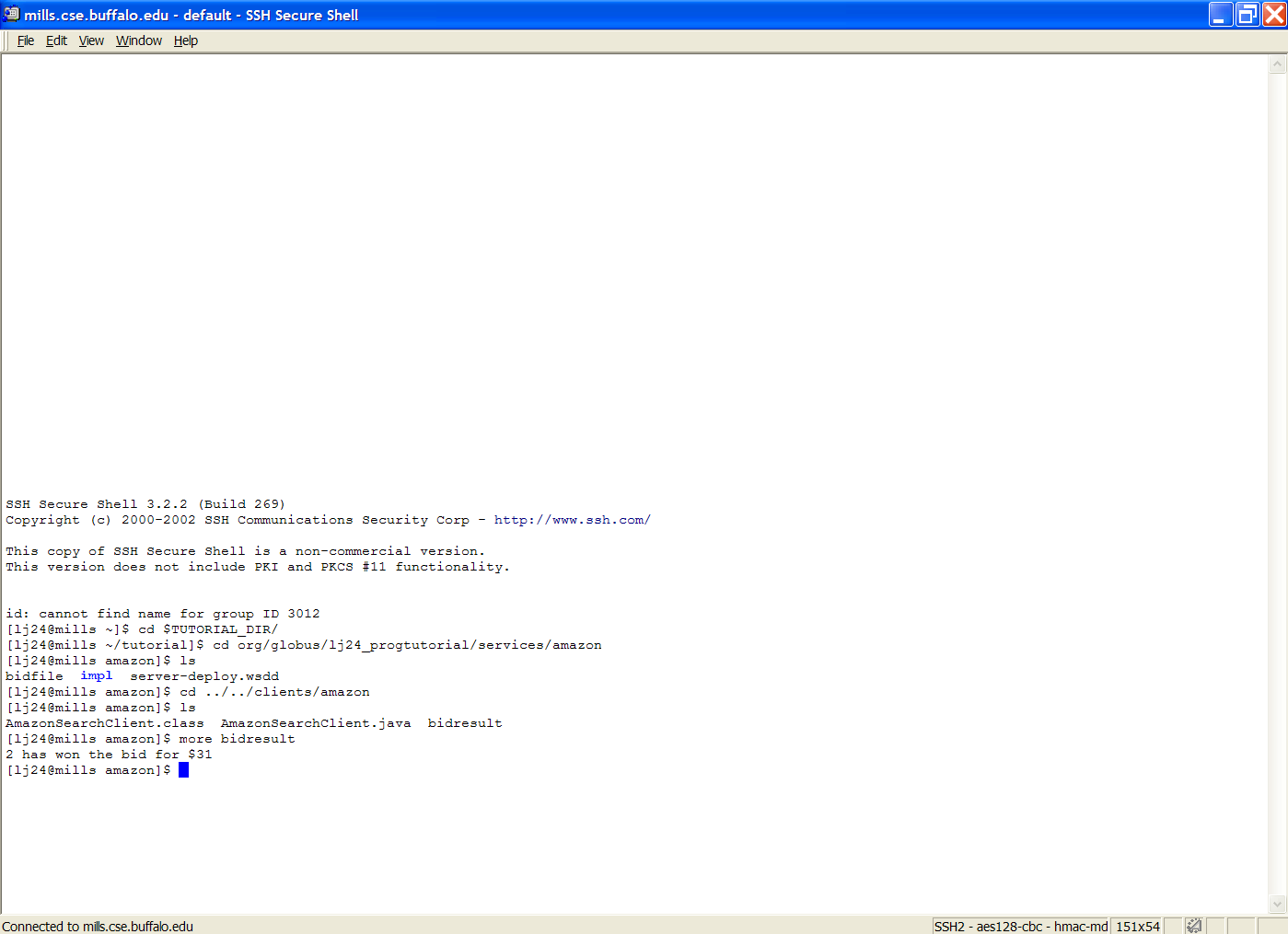
Task: Open the Edit menu
Action: (x=56, y=40)
